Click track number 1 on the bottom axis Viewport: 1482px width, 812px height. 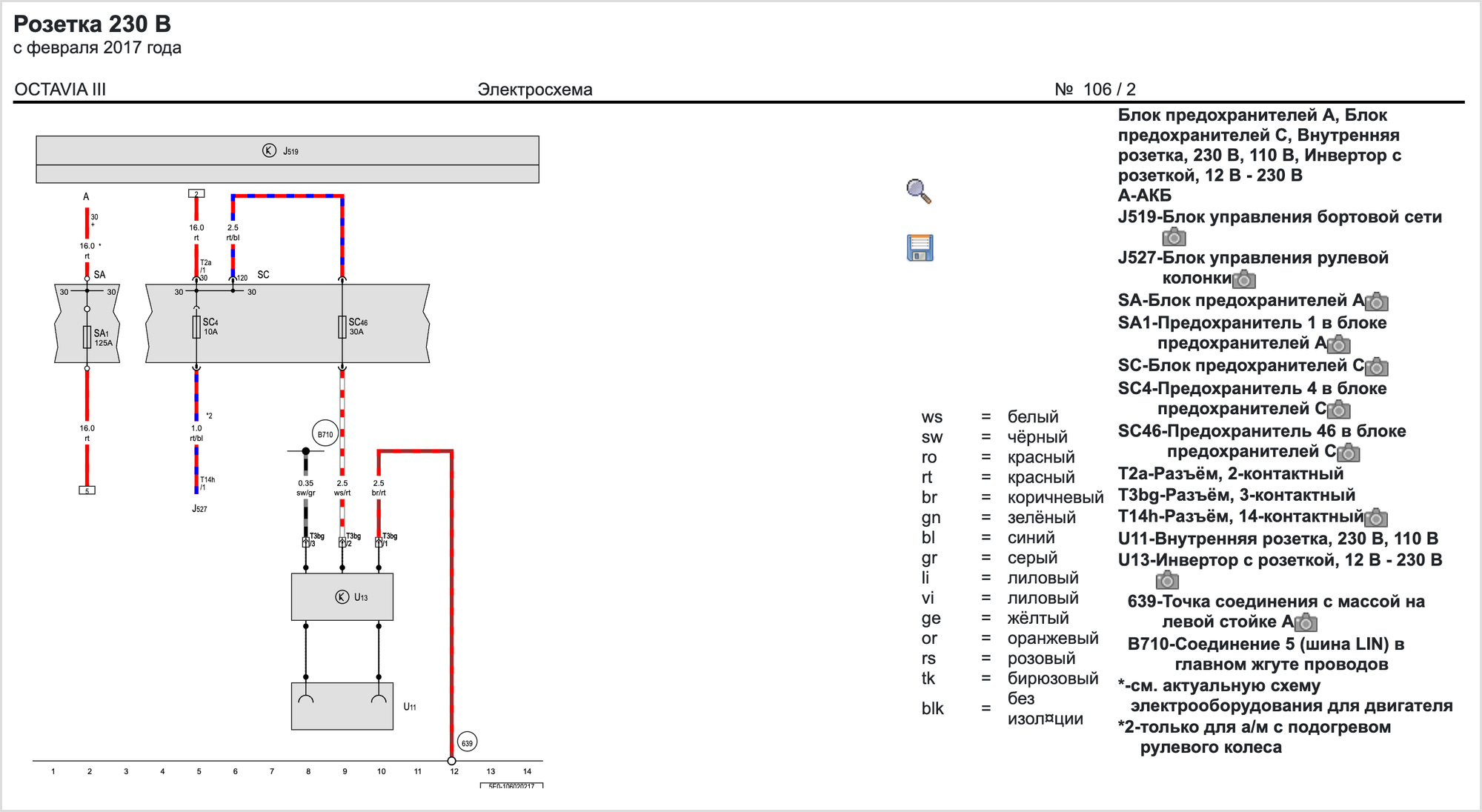[x=53, y=772]
